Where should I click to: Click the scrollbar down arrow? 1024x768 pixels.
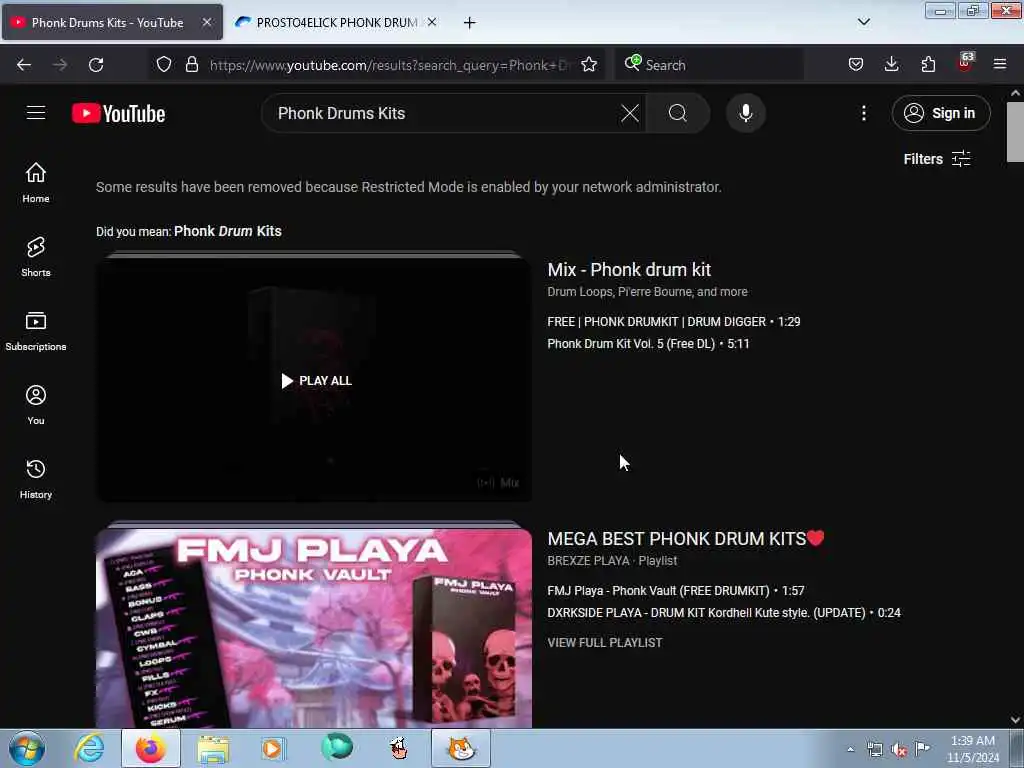click(1015, 720)
